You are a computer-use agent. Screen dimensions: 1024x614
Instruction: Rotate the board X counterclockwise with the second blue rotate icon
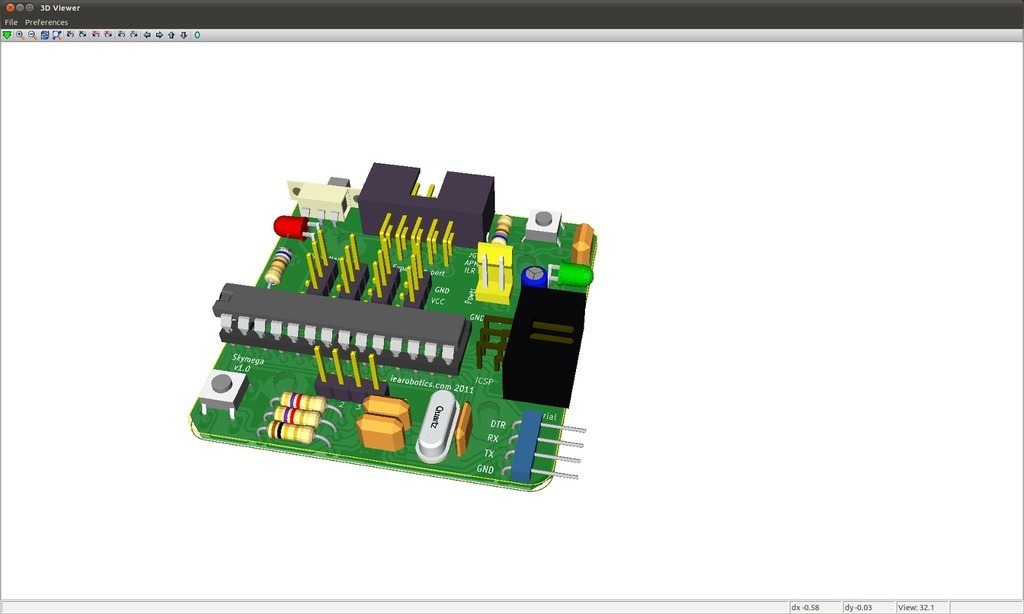click(x=83, y=35)
